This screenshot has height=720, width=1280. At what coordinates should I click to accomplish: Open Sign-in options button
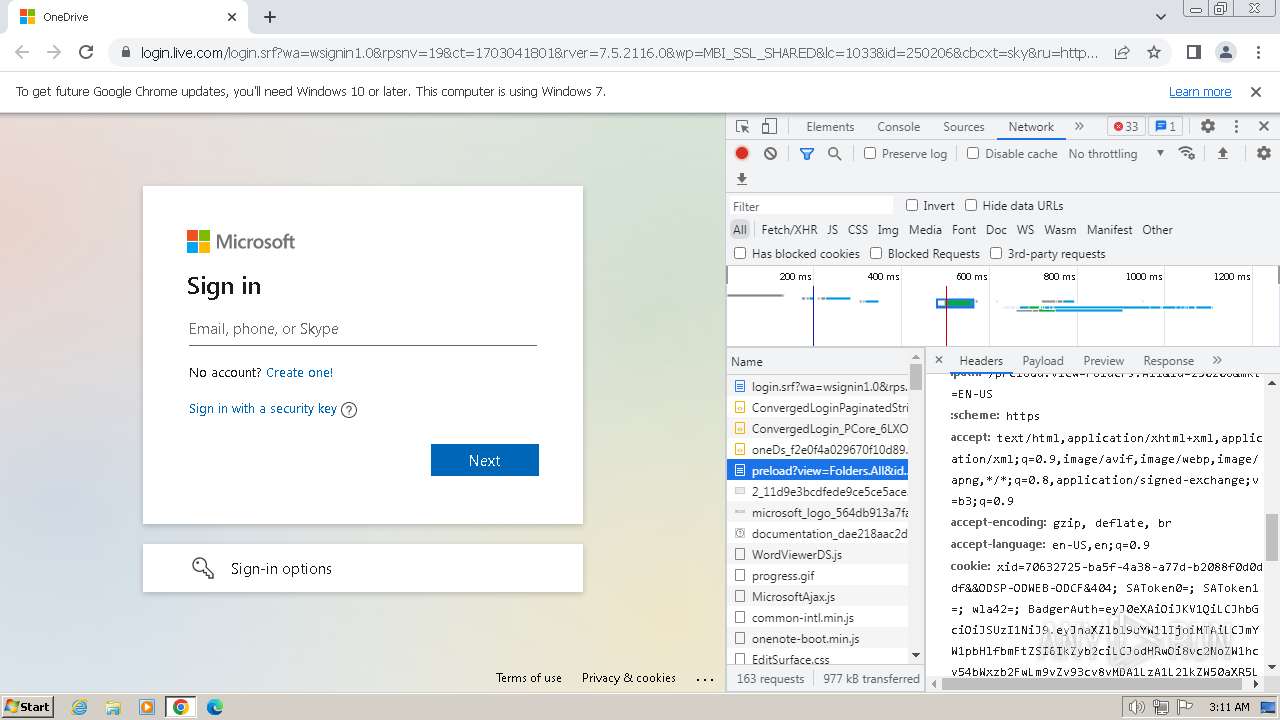tap(363, 568)
